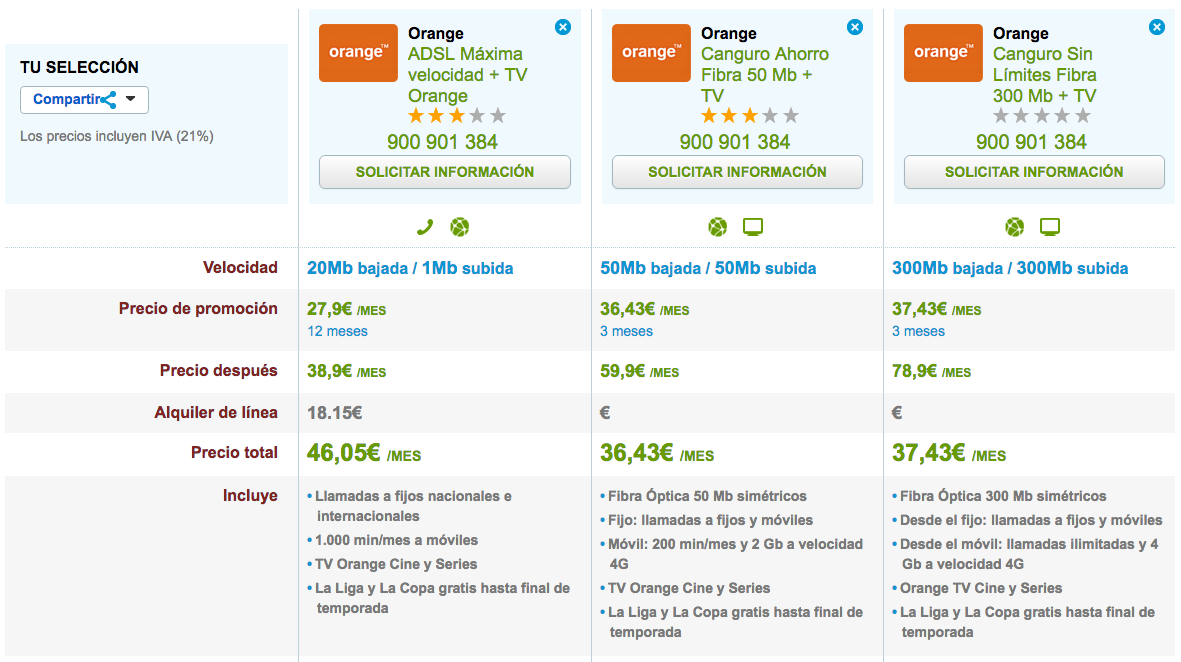Click internet globe icon under Canguro Ahorro plan

click(718, 227)
